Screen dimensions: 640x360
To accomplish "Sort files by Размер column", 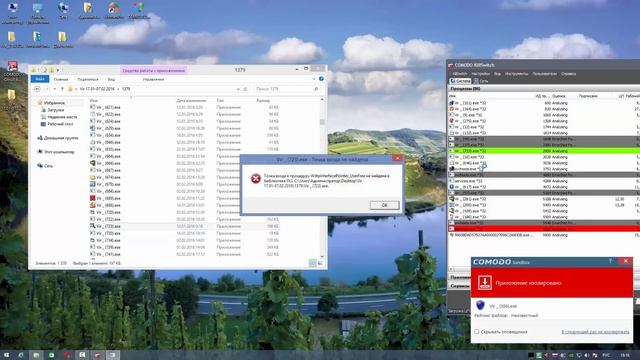I will 263,100.
